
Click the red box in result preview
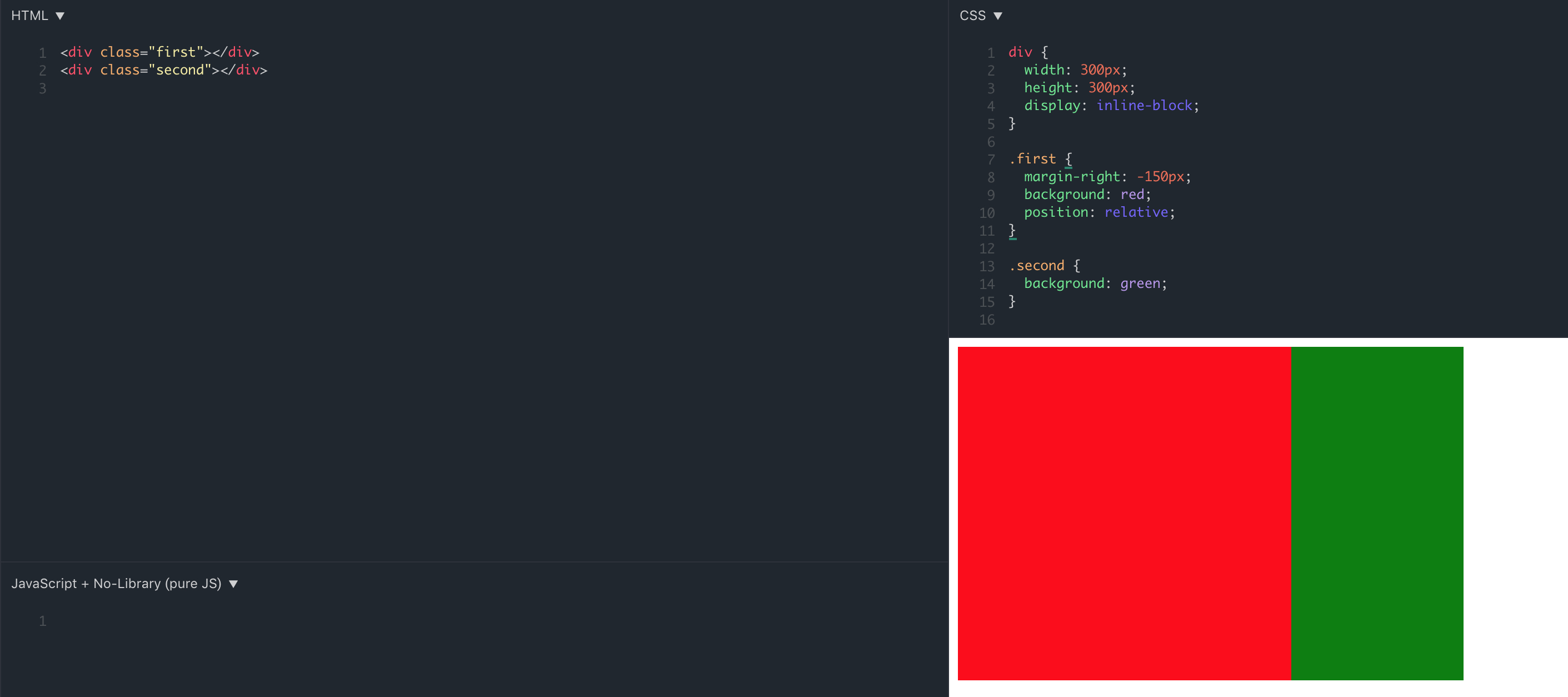point(1123,513)
